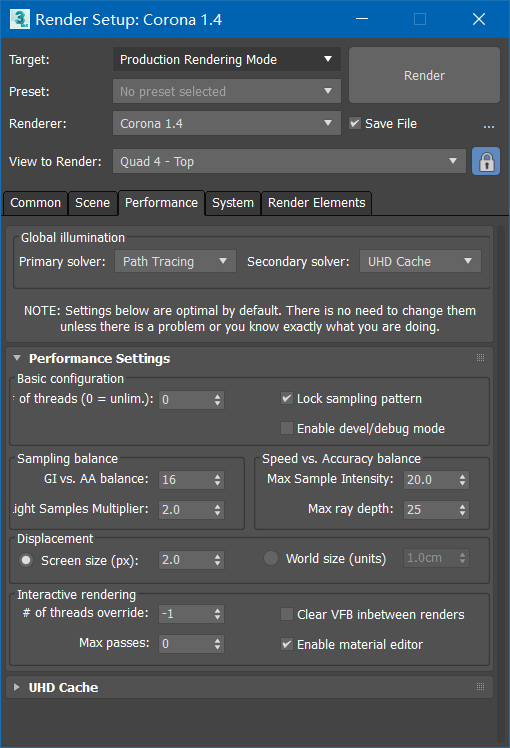Minimize the Render Setup window
Viewport: 510px width, 748px height.
tap(362, 19)
